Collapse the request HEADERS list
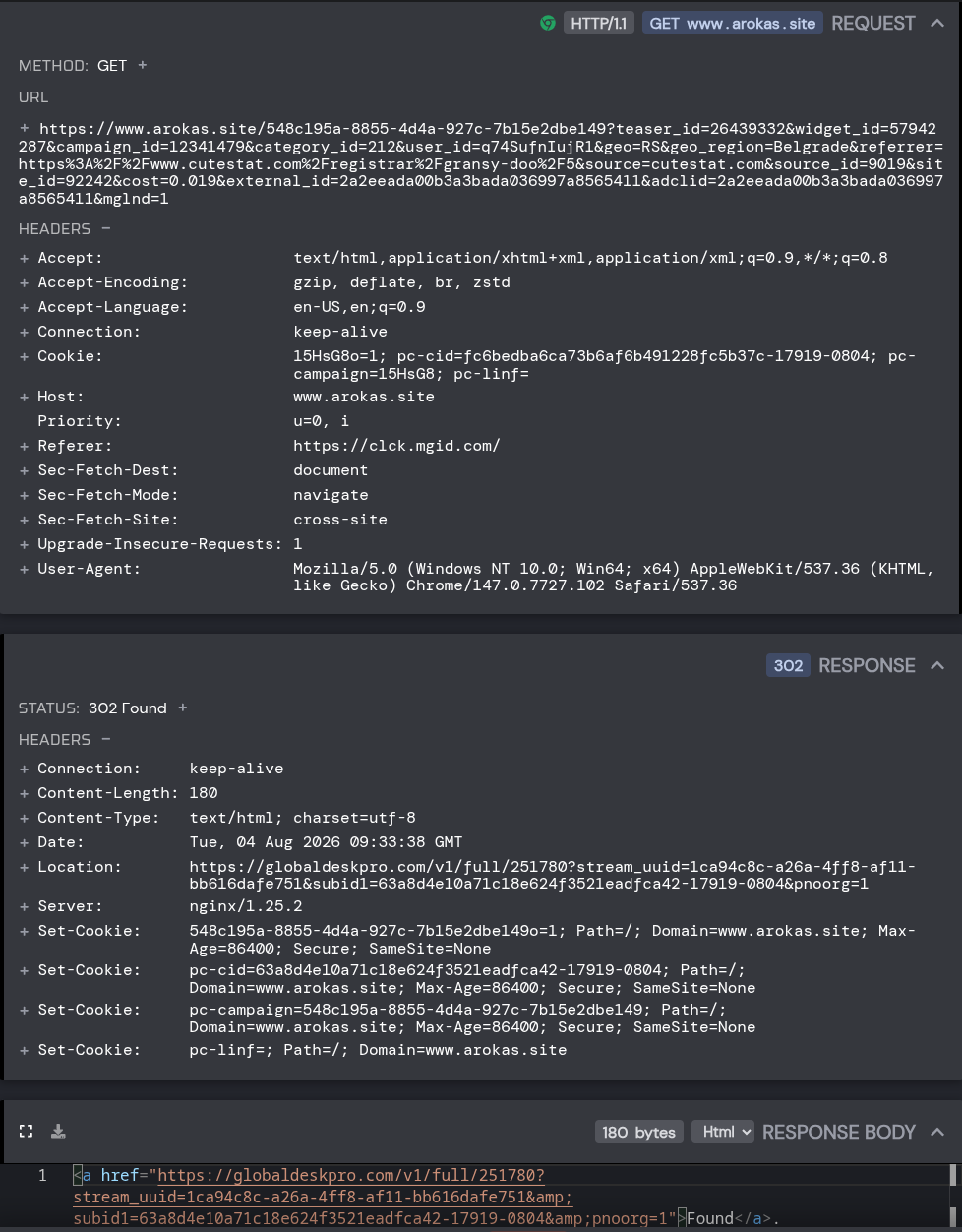 point(105,228)
